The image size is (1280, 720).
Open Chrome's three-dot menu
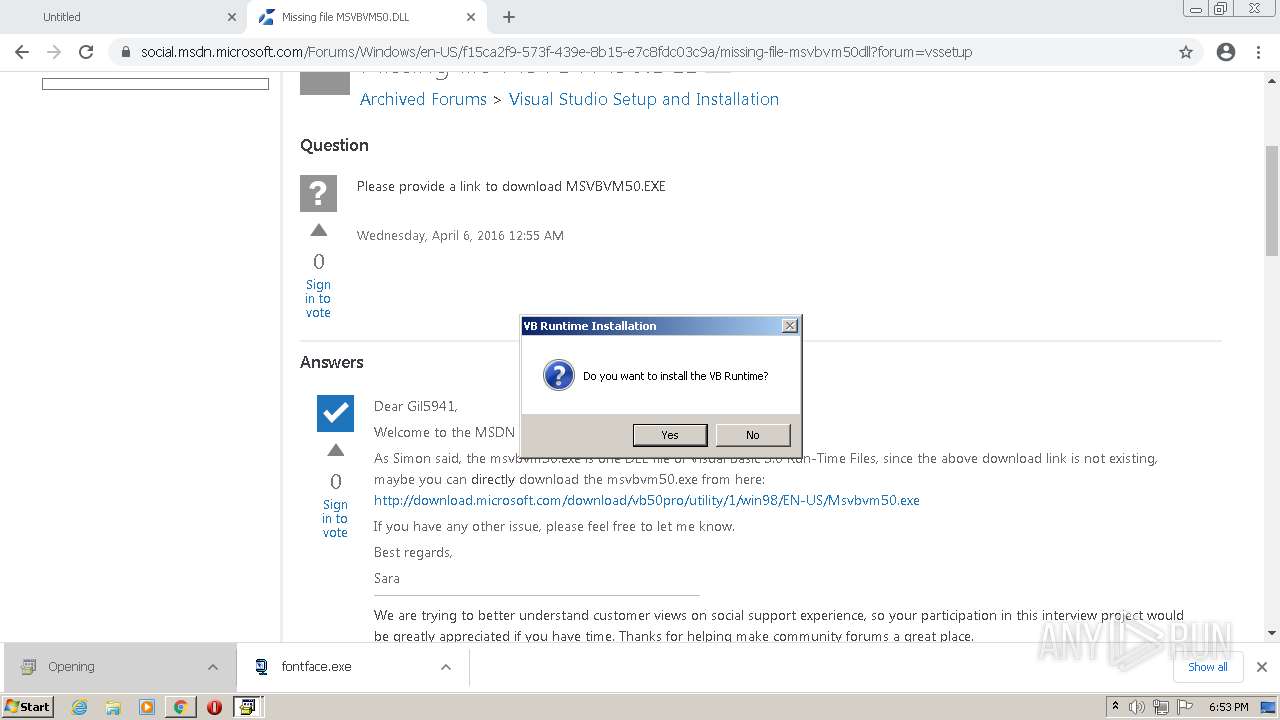coord(1258,52)
